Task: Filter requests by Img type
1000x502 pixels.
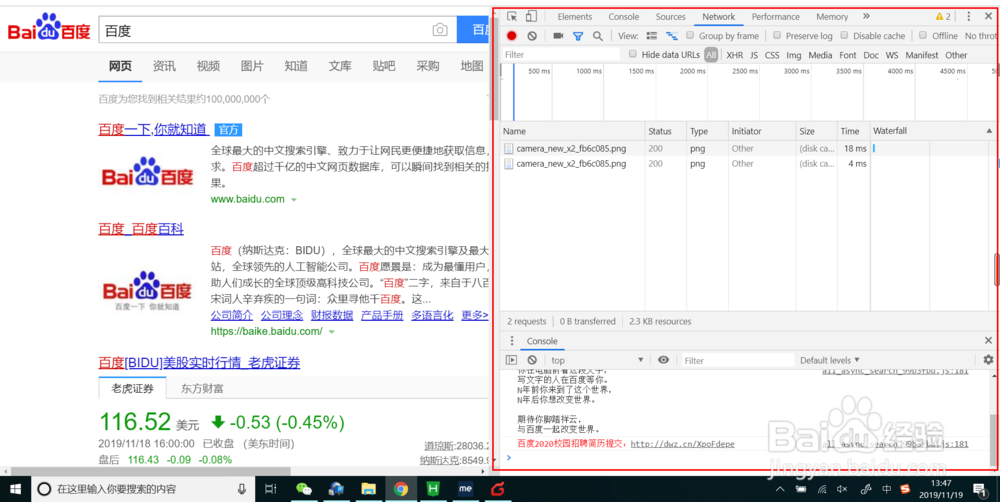Action: coord(793,55)
